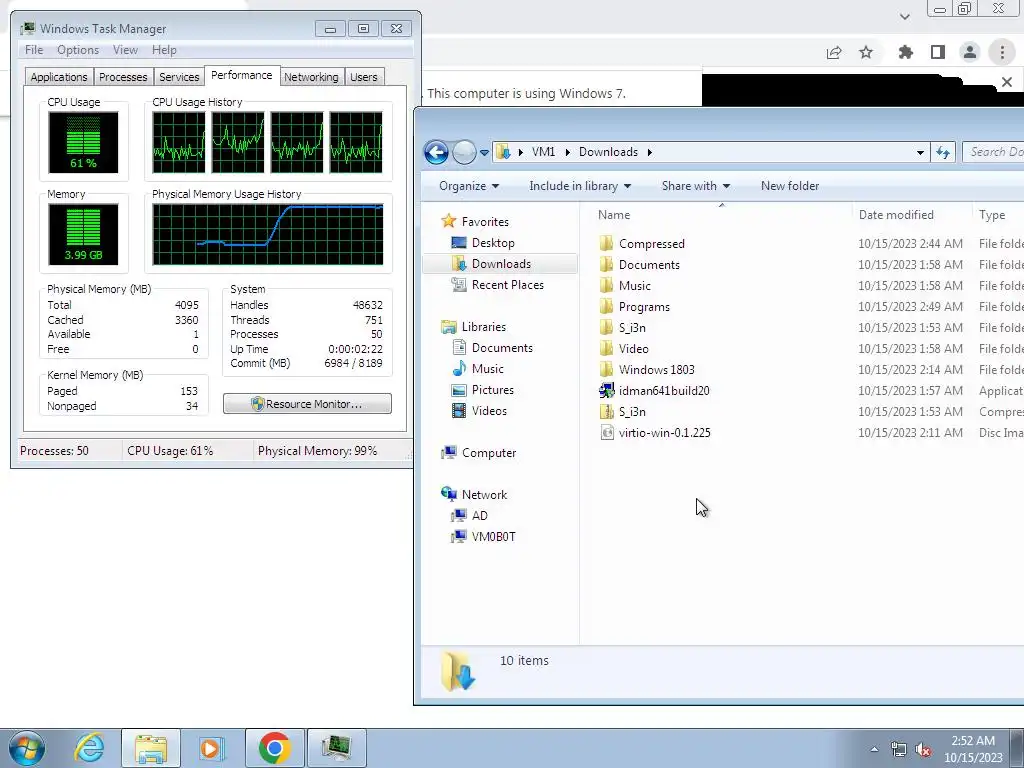Screen dimensions: 1024x768
Task: Click Chrome's share page icon
Action: 834,53
